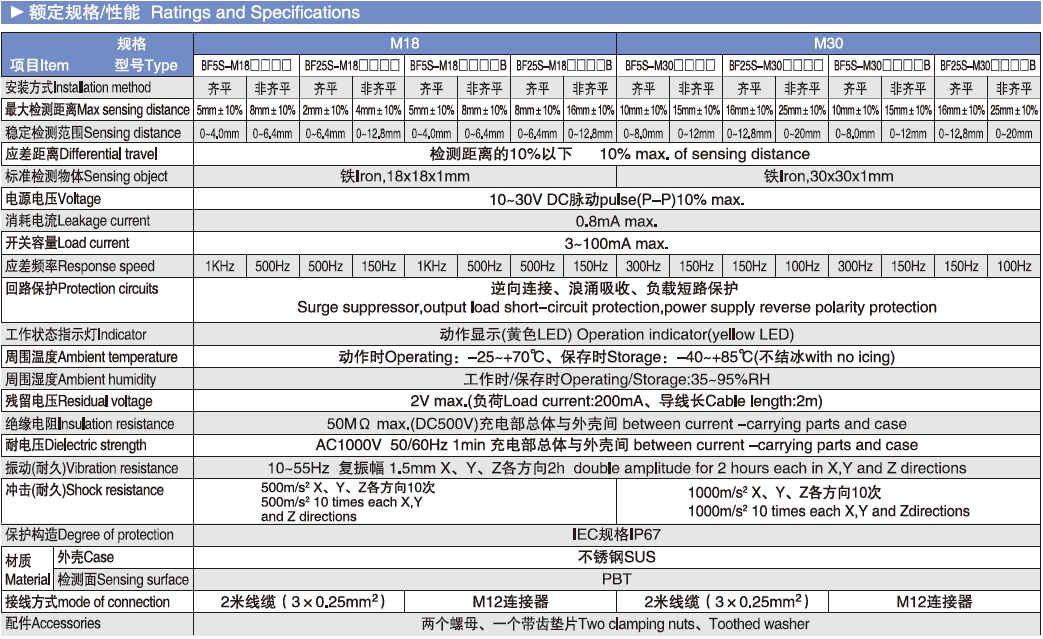Screen dimensions: 1043x639
Task: Click the 0.8mA max. leakage current value
Action: pos(616,221)
